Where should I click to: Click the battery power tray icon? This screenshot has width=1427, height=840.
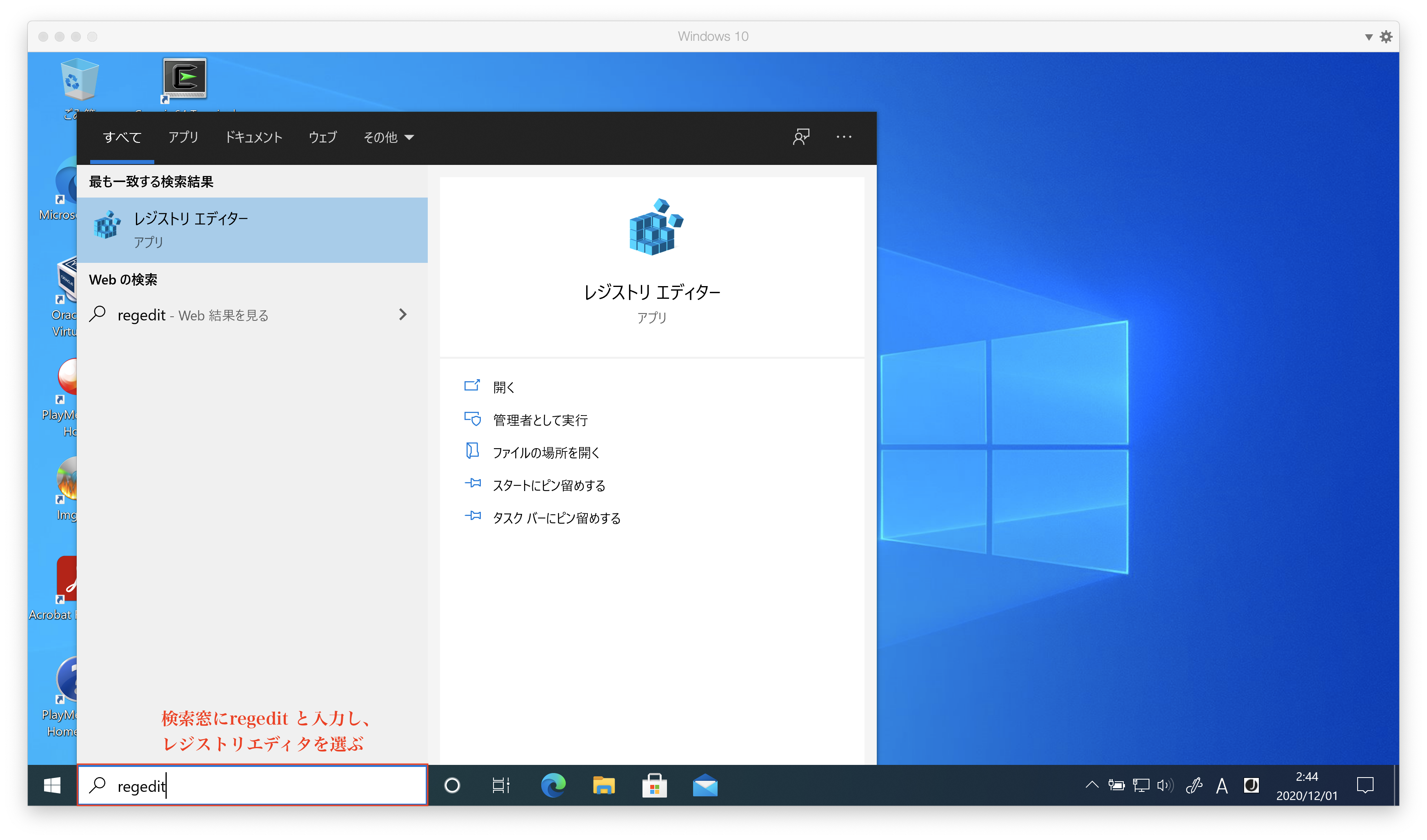1116,785
